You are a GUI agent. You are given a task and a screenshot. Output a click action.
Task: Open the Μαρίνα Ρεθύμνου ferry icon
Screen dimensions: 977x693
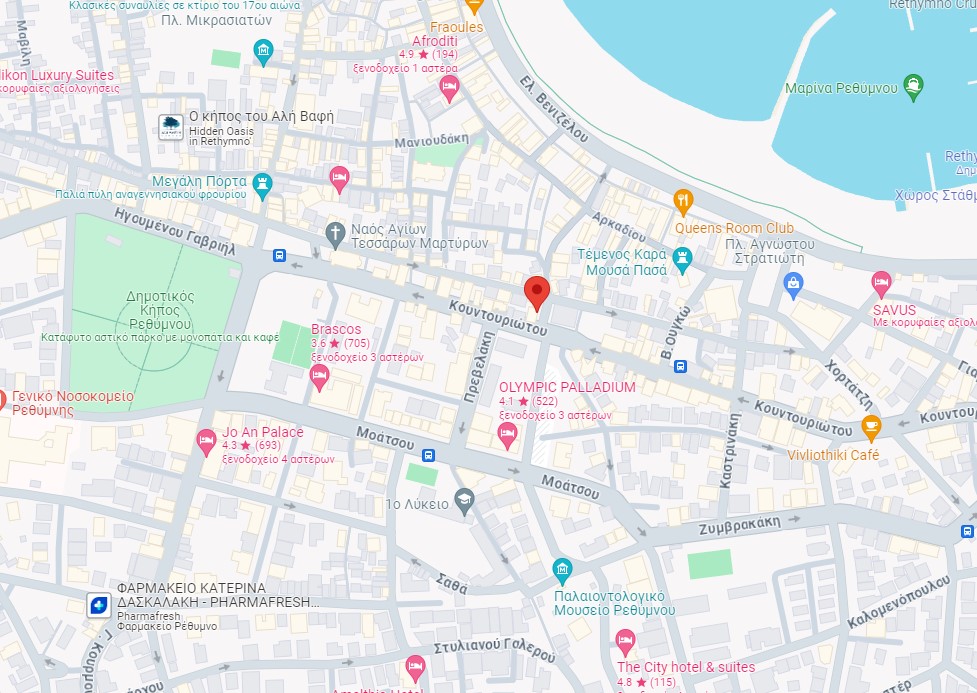pos(913,87)
